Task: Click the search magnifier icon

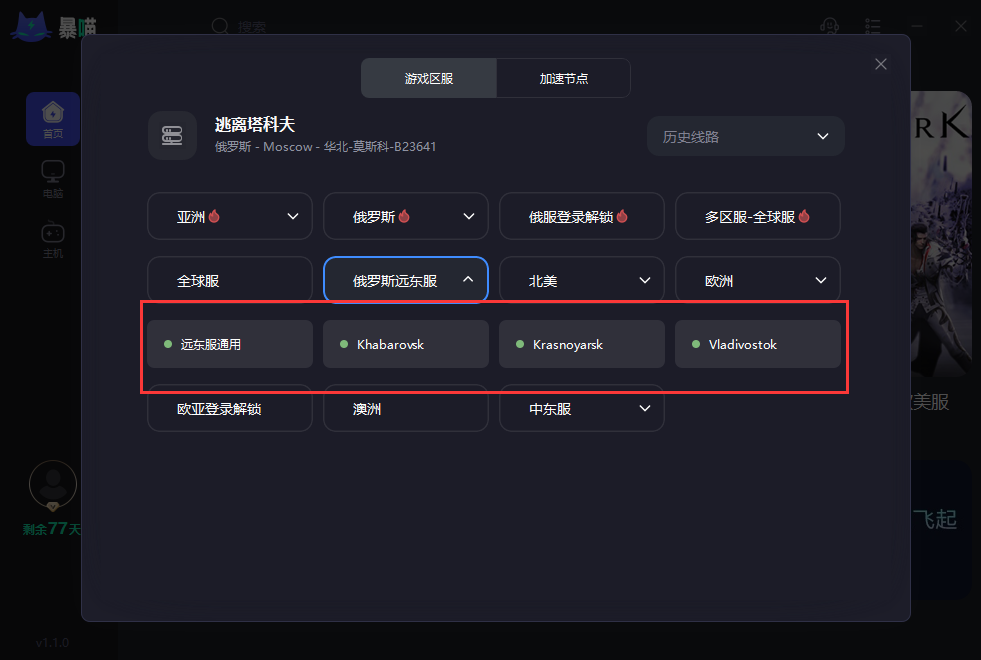Action: pyautogui.click(x=220, y=26)
